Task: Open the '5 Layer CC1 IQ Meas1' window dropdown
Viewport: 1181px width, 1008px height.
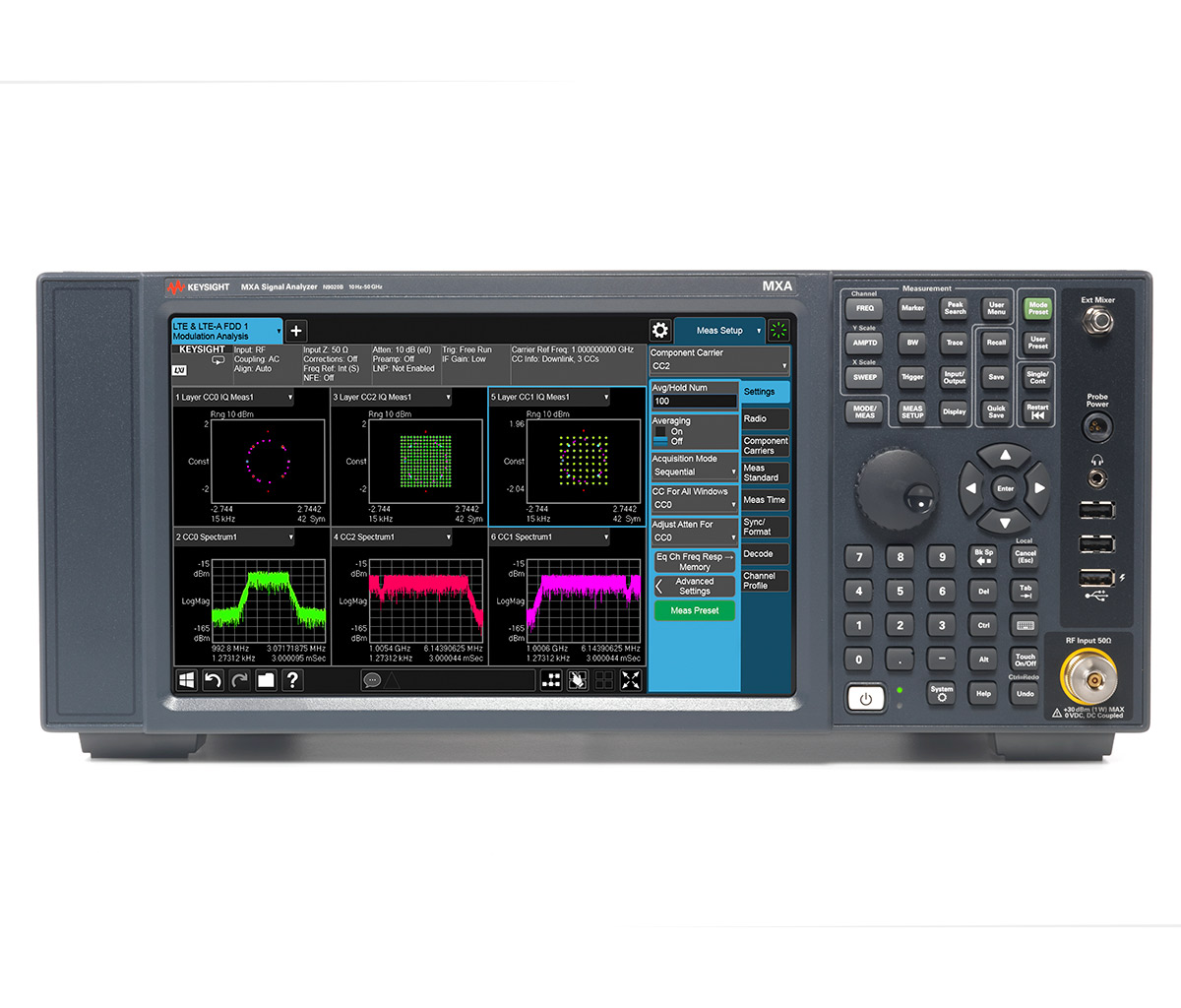Action: [x=550, y=398]
